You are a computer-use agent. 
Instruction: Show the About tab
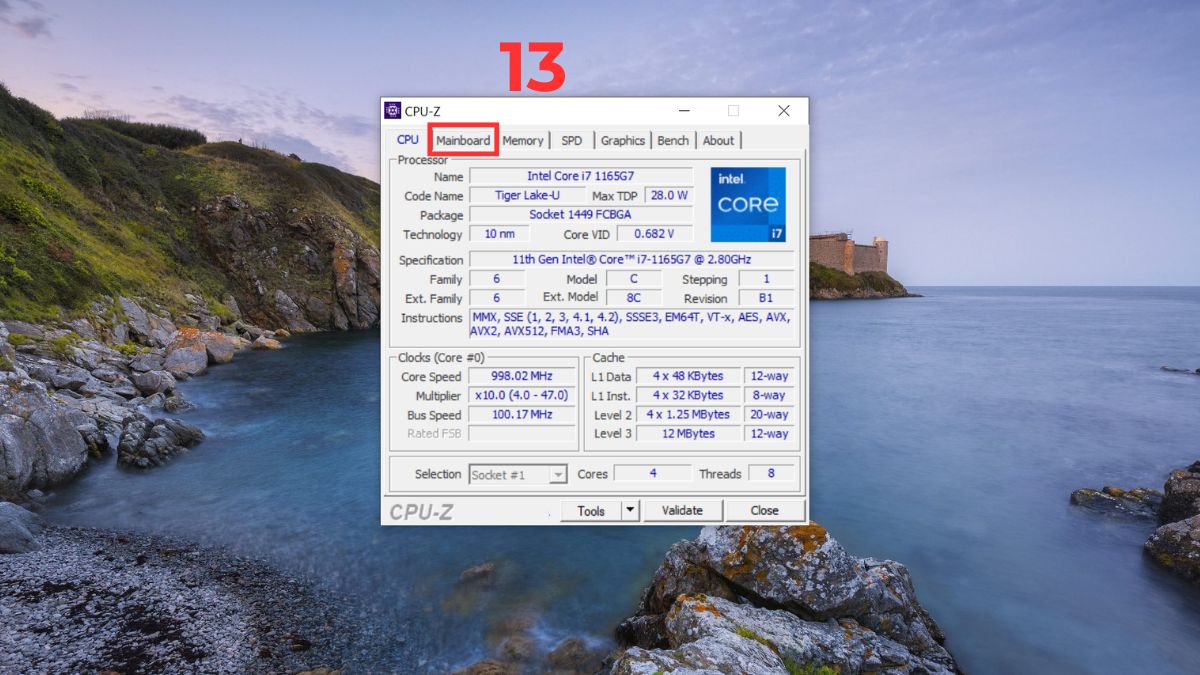pos(718,141)
